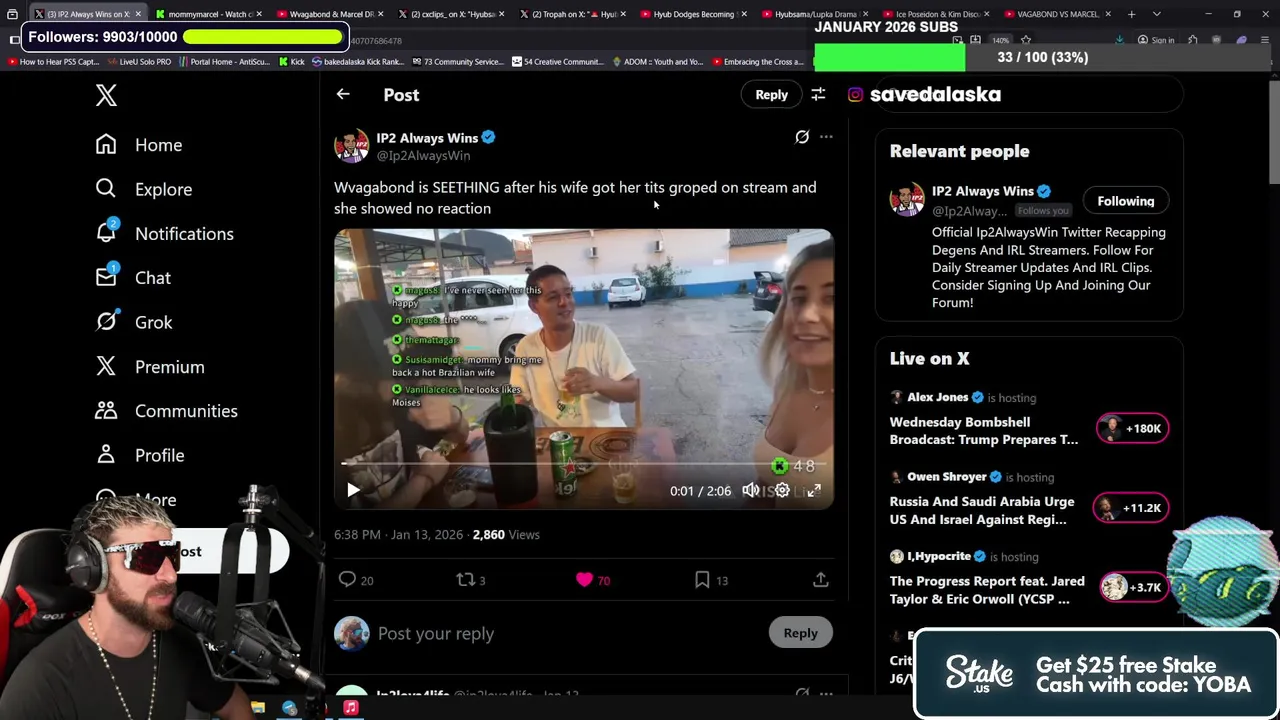Open 'How to Hear PS5 Capt...' bookmark
Image resolution: width=1280 pixels, height=720 pixels.
pyautogui.click(x=53, y=62)
